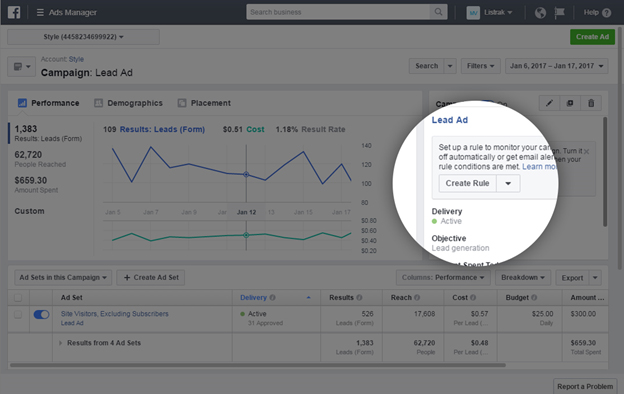Image resolution: width=624 pixels, height=394 pixels.
Task: Click the Delivery column info icon
Action: pos(273,297)
